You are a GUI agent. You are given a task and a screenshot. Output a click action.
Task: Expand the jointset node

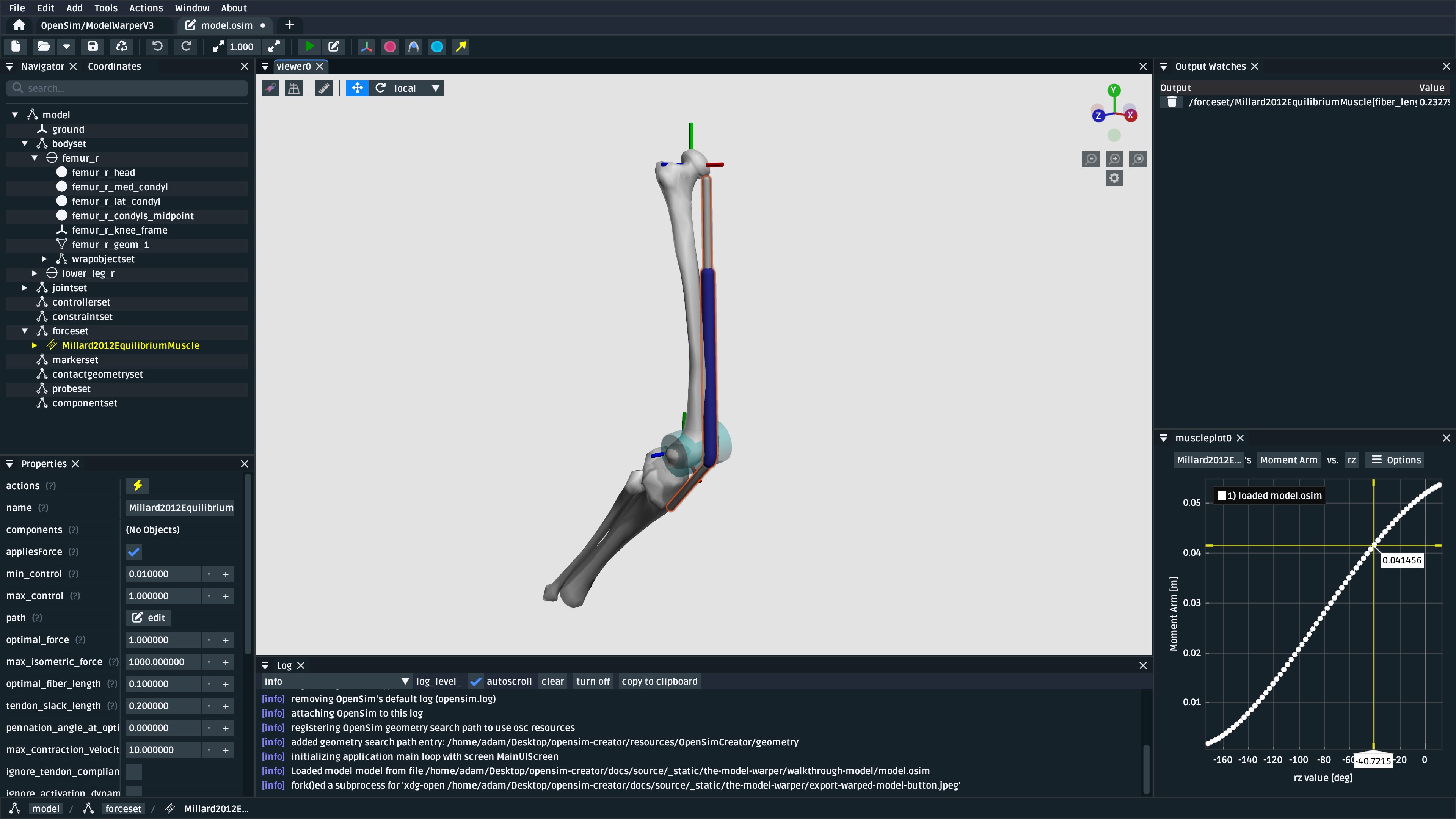tap(24, 288)
